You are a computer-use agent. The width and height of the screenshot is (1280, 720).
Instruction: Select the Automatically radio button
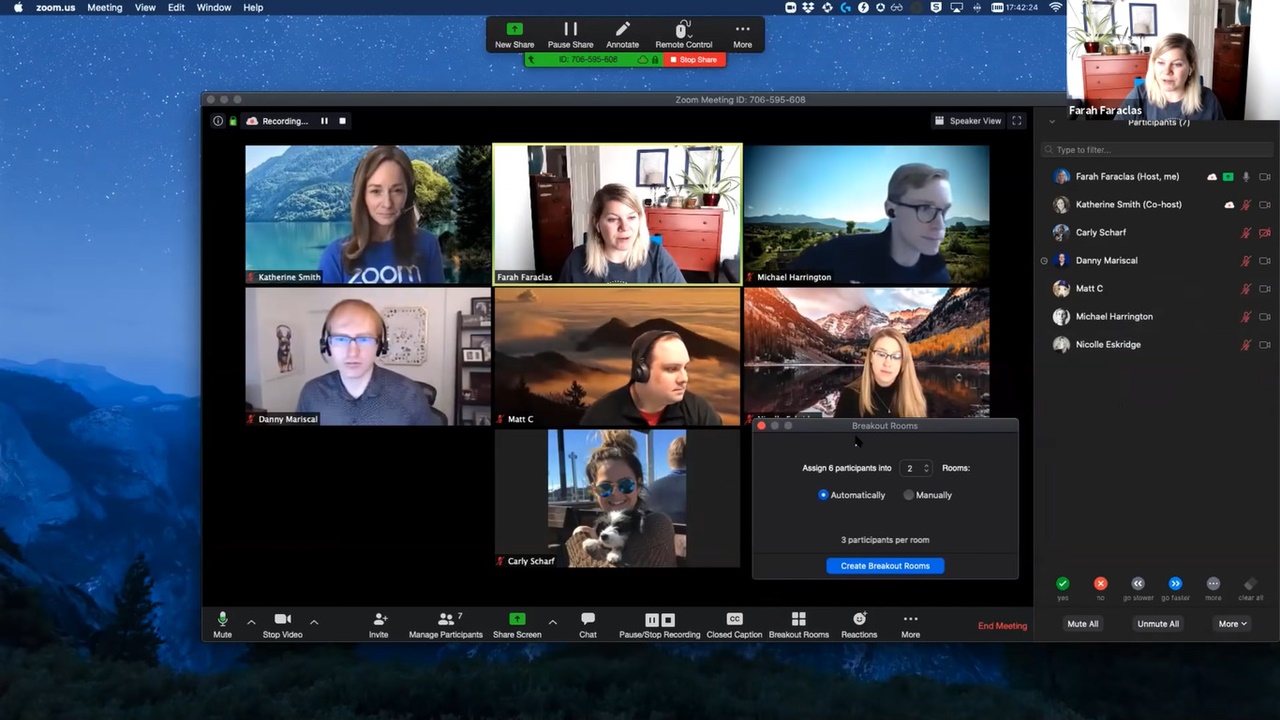[824, 495]
